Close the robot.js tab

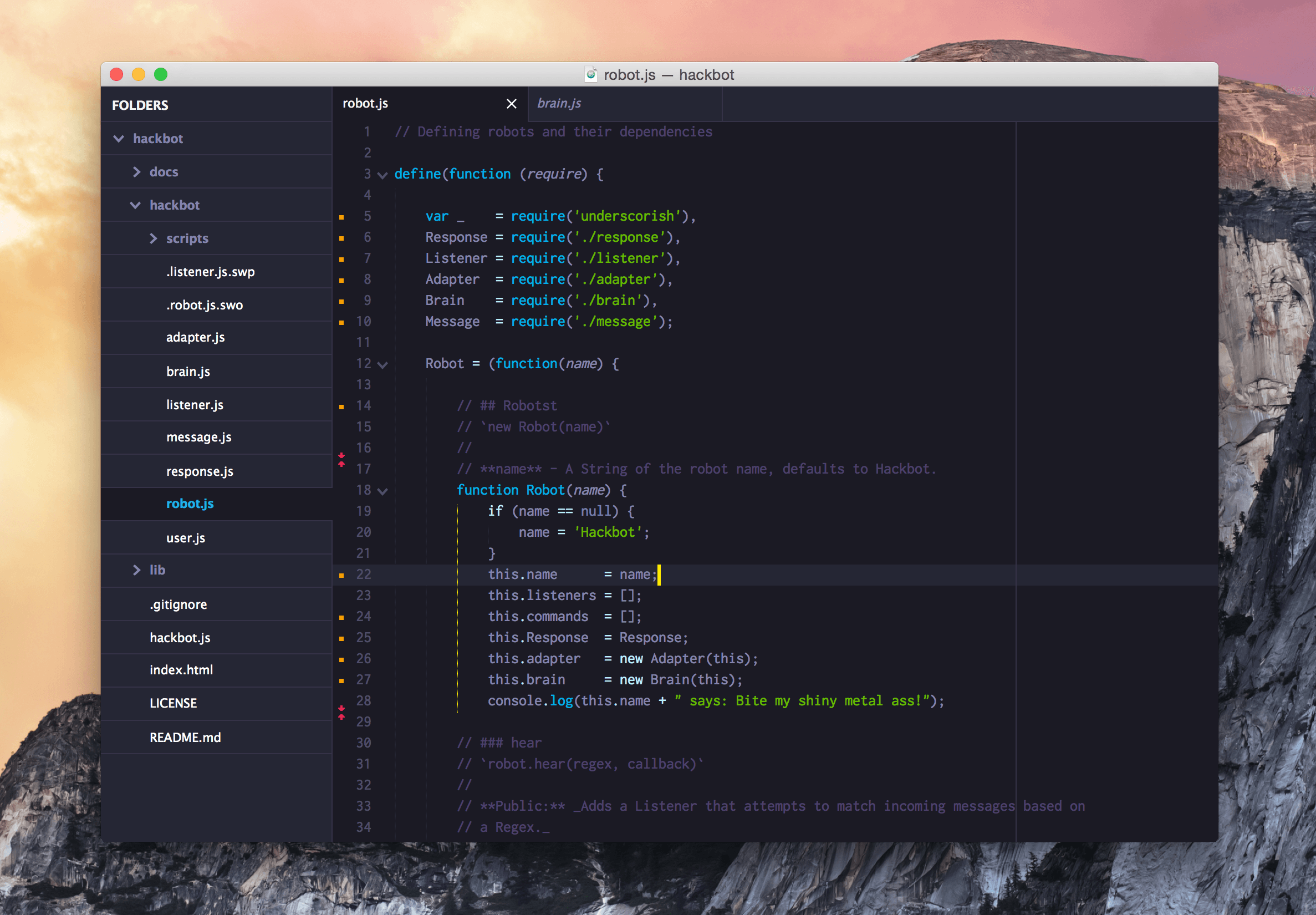coord(511,104)
